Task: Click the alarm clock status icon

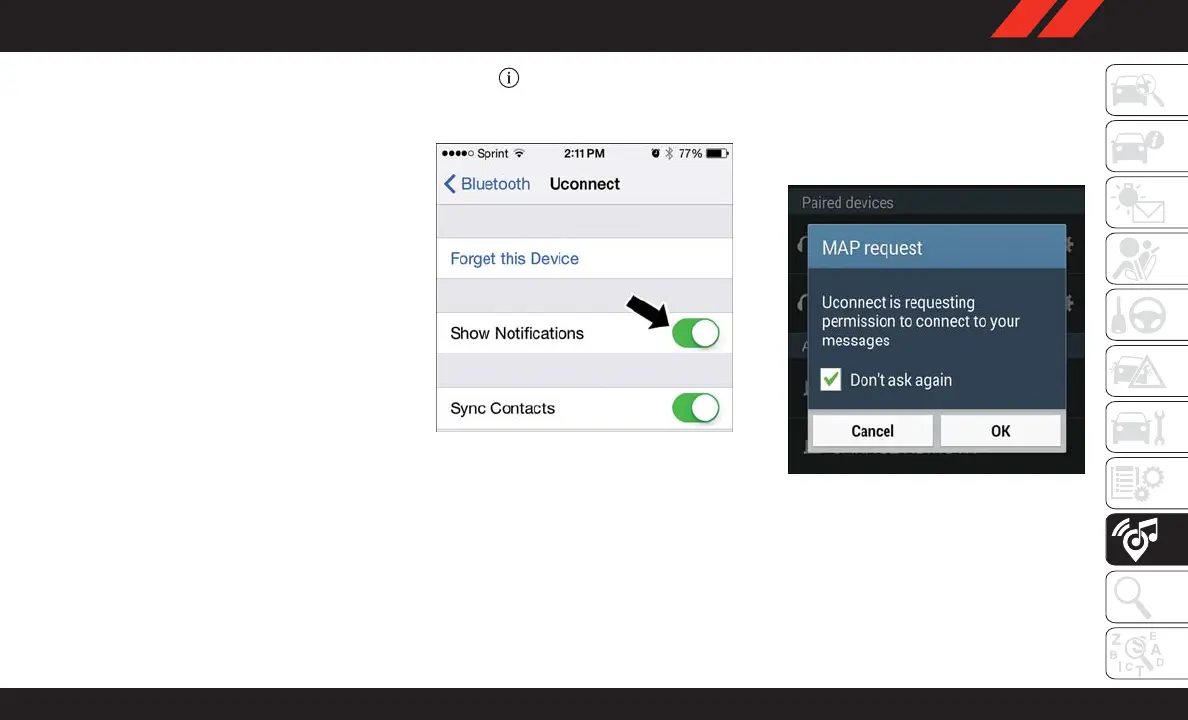Action: click(655, 153)
